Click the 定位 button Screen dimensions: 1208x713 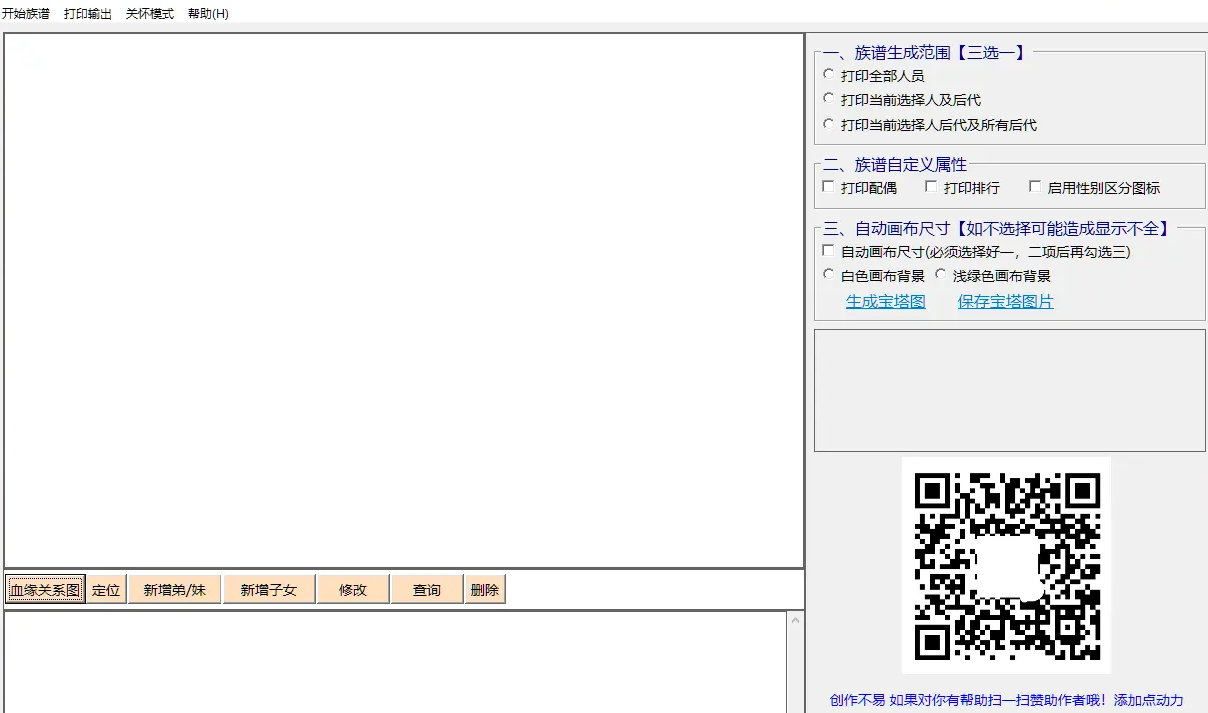click(106, 590)
